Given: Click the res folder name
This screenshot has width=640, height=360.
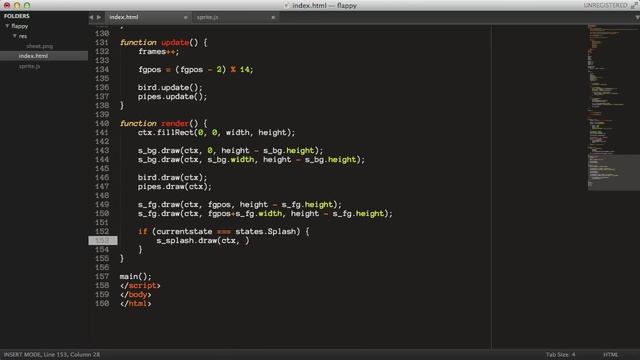Looking at the screenshot, I should pyautogui.click(x=22, y=36).
